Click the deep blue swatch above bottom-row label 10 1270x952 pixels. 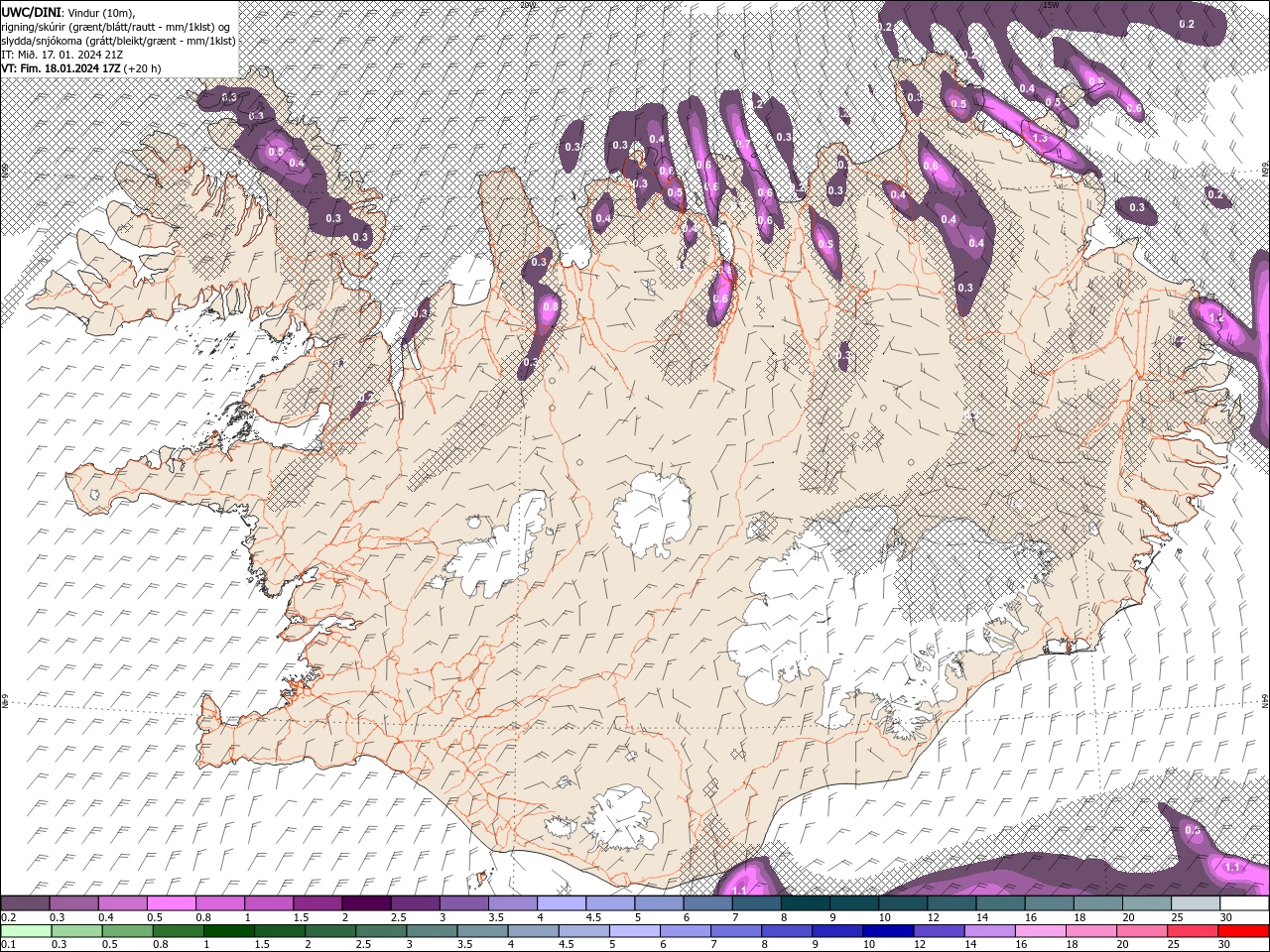point(888,930)
